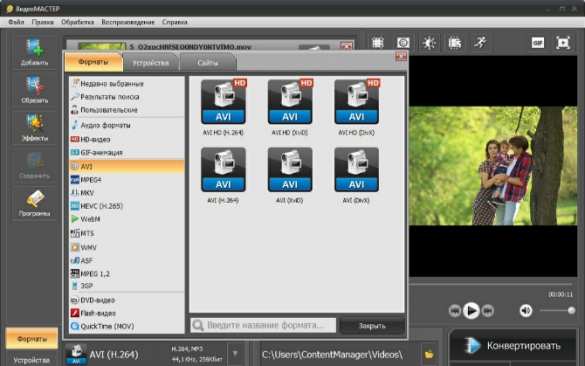Select Недавно выбранные in the list
This screenshot has width=585, height=366.
[127, 84]
